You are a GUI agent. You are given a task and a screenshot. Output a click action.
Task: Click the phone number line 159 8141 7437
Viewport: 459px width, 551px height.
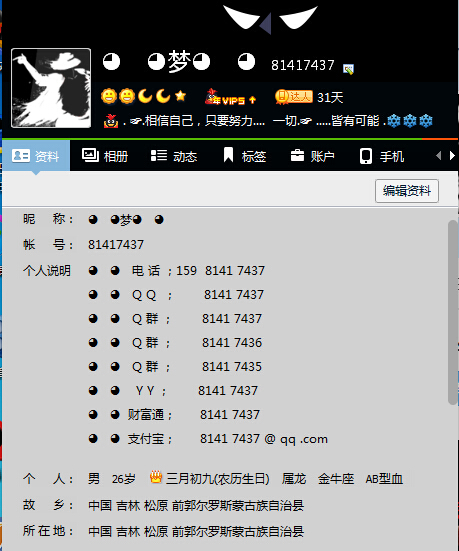[x=220, y=271]
